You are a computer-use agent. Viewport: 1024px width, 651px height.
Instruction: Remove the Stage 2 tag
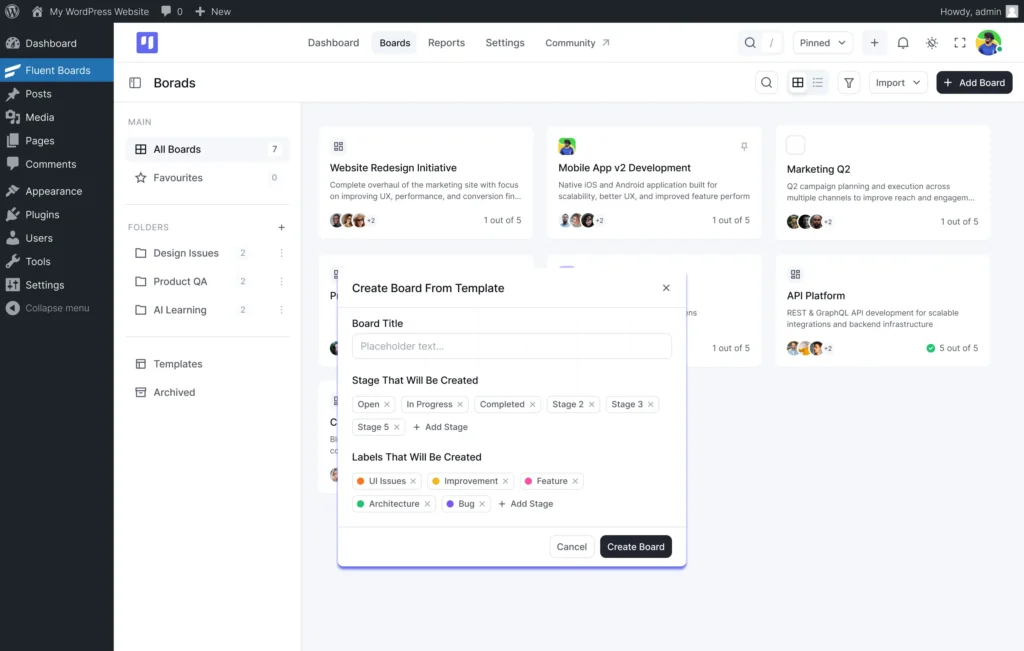592,404
